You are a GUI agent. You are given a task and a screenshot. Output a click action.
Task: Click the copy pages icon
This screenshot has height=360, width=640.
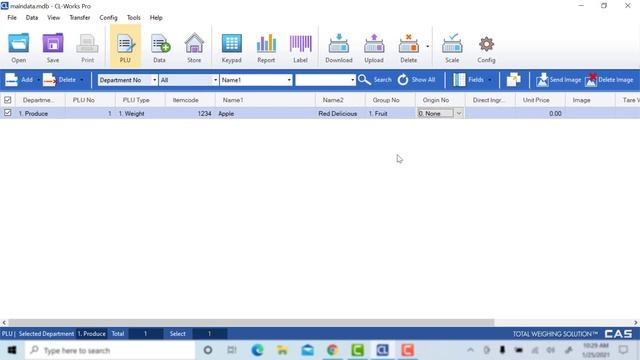(513, 80)
